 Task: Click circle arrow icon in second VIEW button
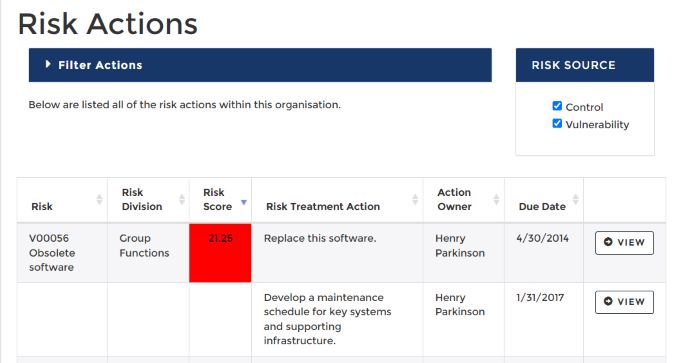coord(608,301)
